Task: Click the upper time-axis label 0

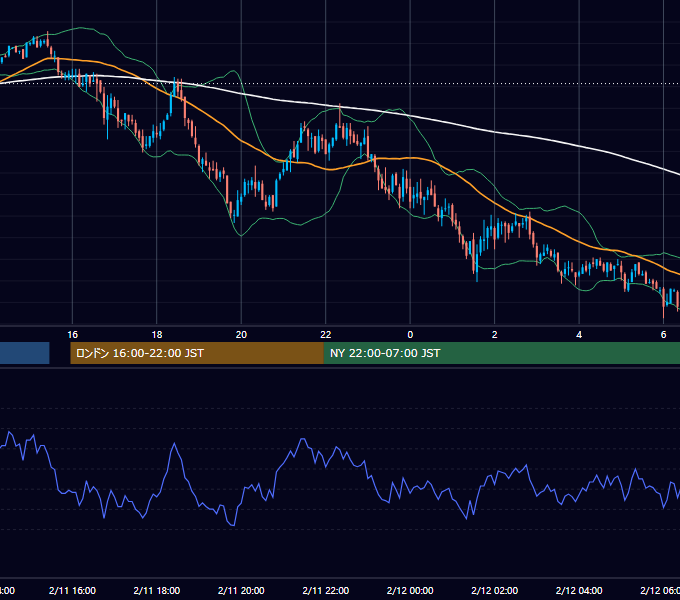Action: [410, 335]
